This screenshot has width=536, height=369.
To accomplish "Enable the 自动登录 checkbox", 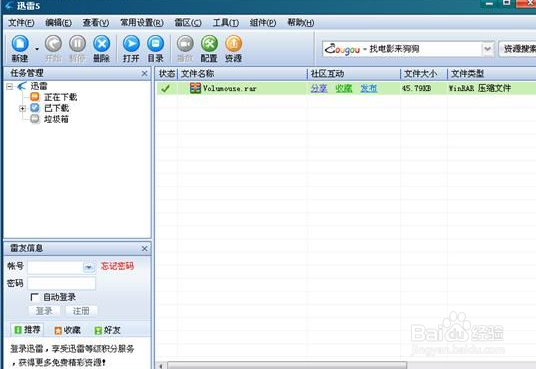I will [x=34, y=297].
